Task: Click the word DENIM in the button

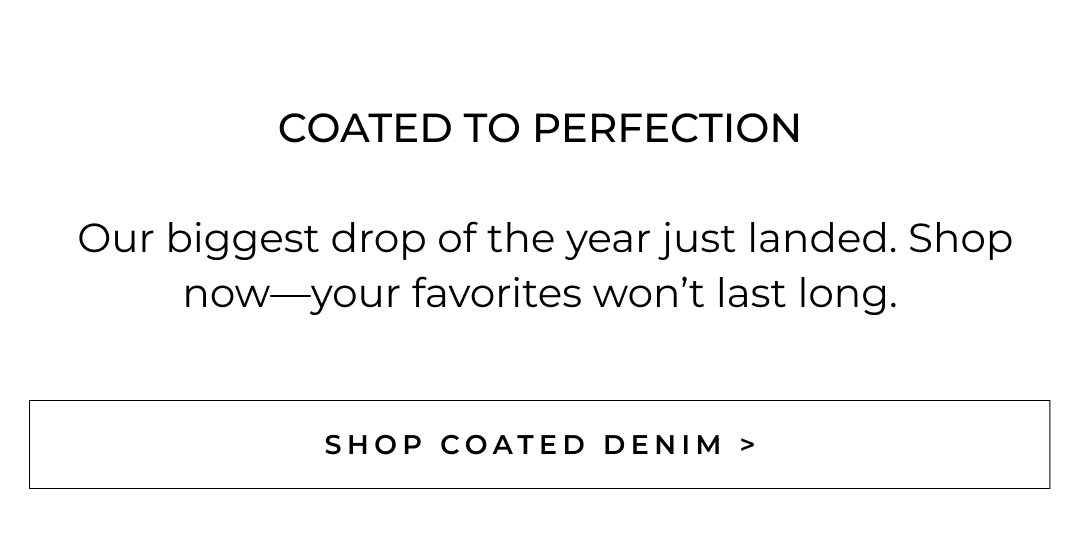Action: 664,445
